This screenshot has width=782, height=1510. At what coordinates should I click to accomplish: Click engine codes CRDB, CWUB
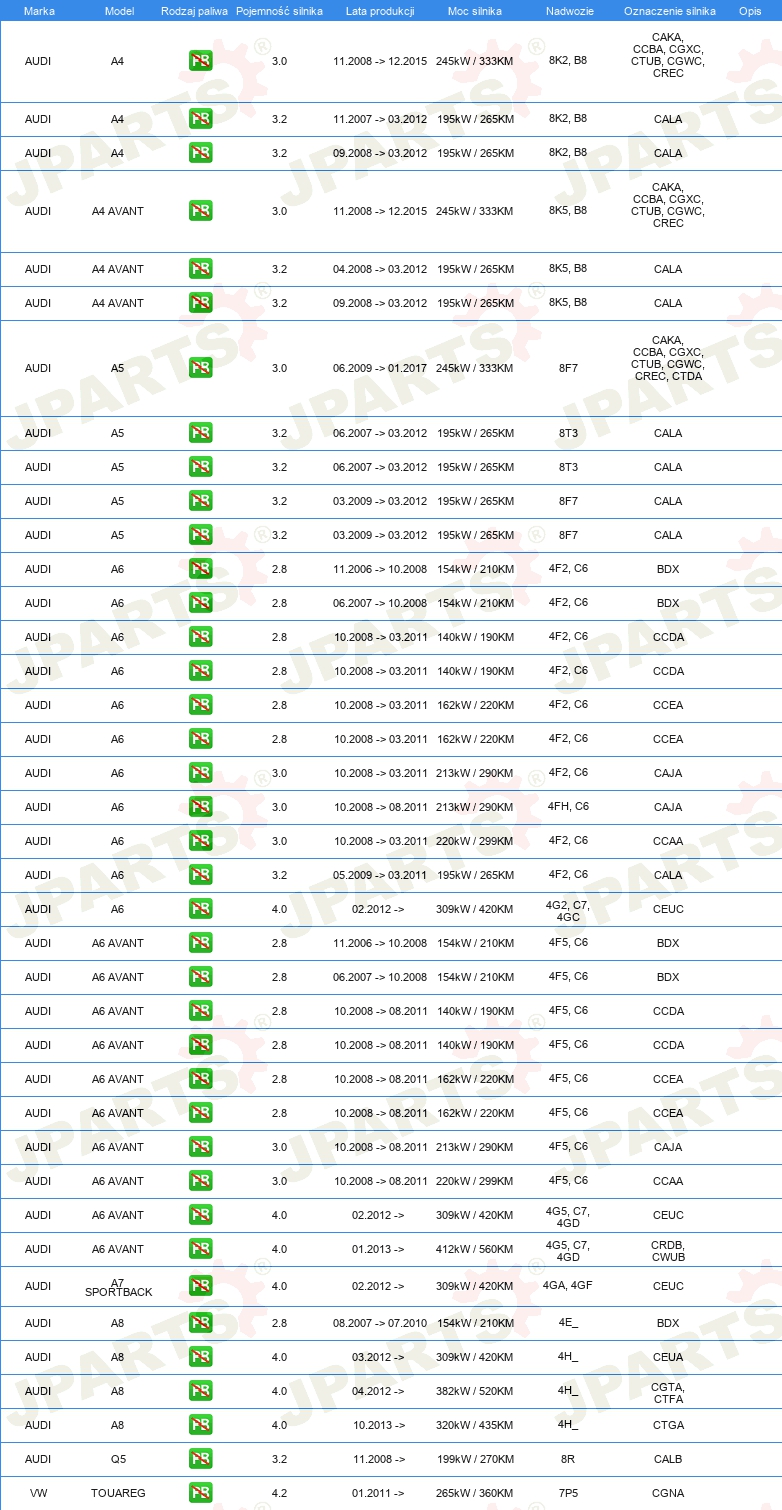pos(668,1250)
